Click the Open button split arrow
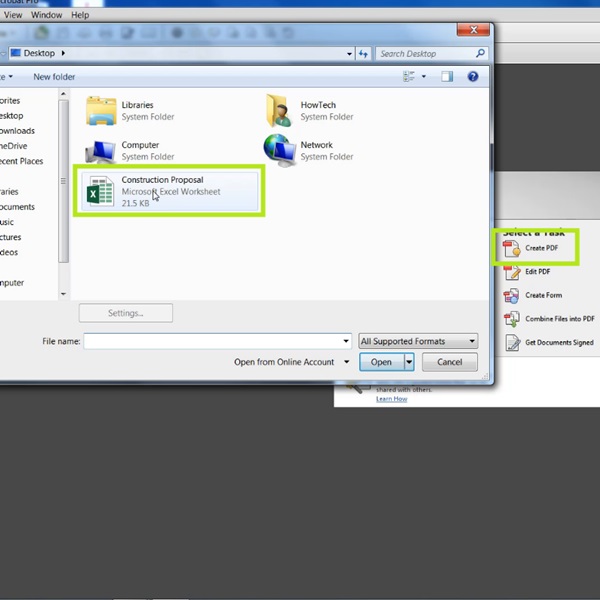The height and width of the screenshot is (600, 600). (x=409, y=362)
